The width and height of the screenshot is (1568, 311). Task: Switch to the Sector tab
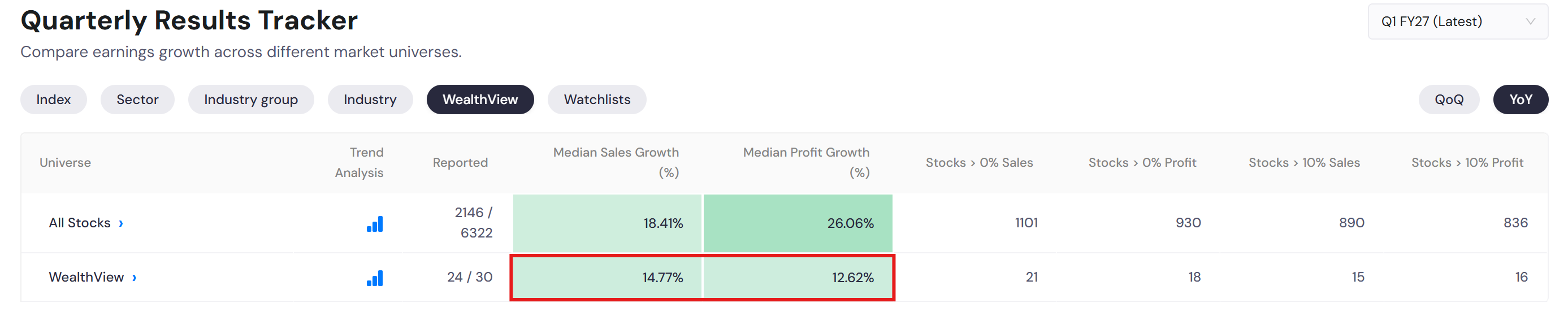(137, 100)
